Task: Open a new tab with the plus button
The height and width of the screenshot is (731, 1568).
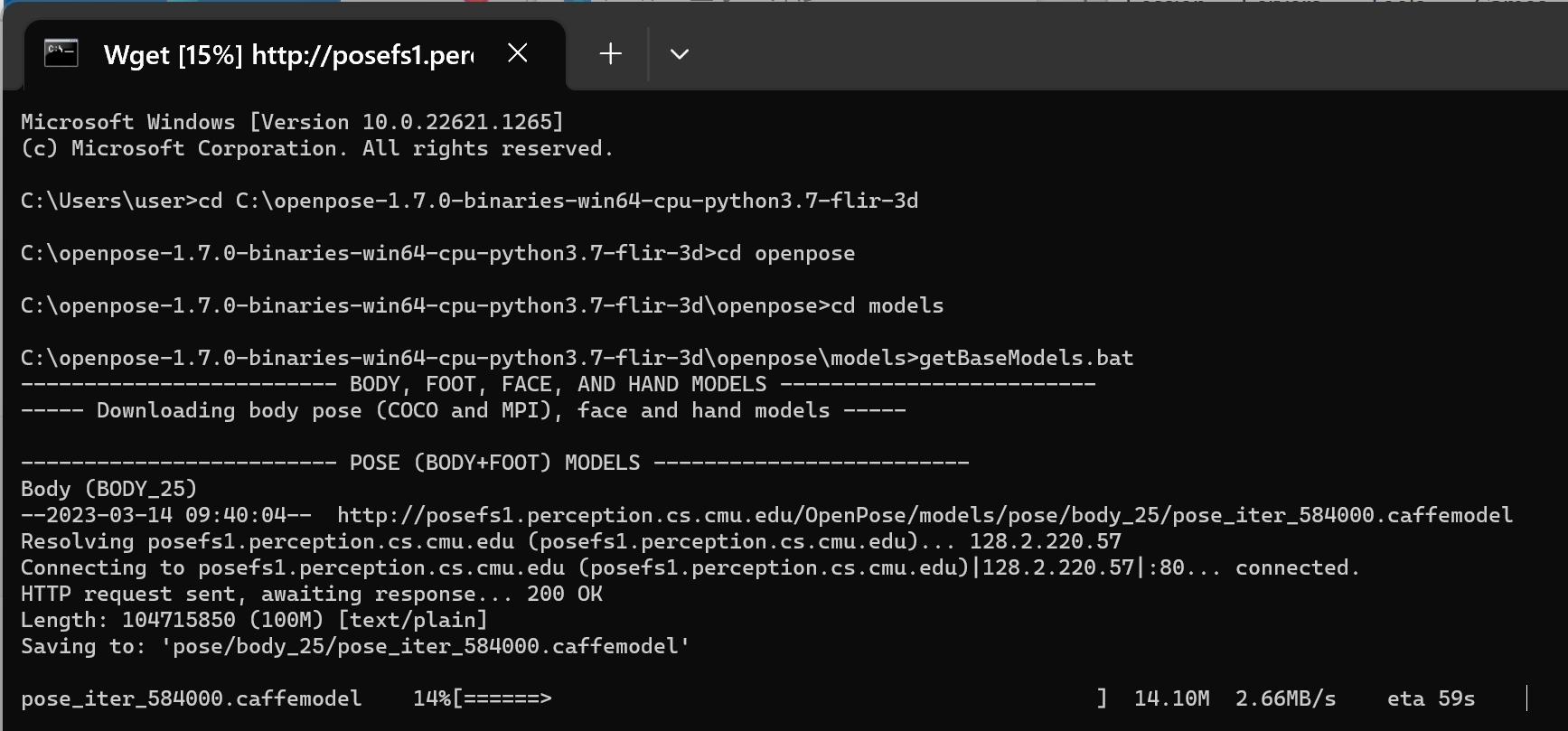Action: click(x=611, y=54)
